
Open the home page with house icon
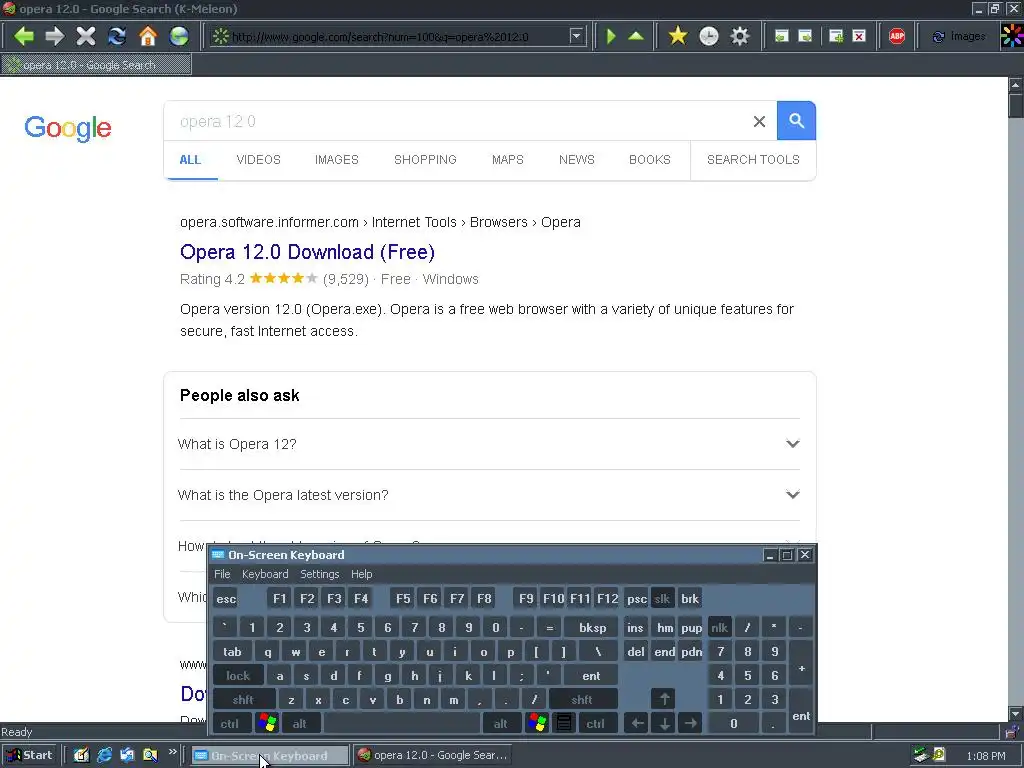148,36
